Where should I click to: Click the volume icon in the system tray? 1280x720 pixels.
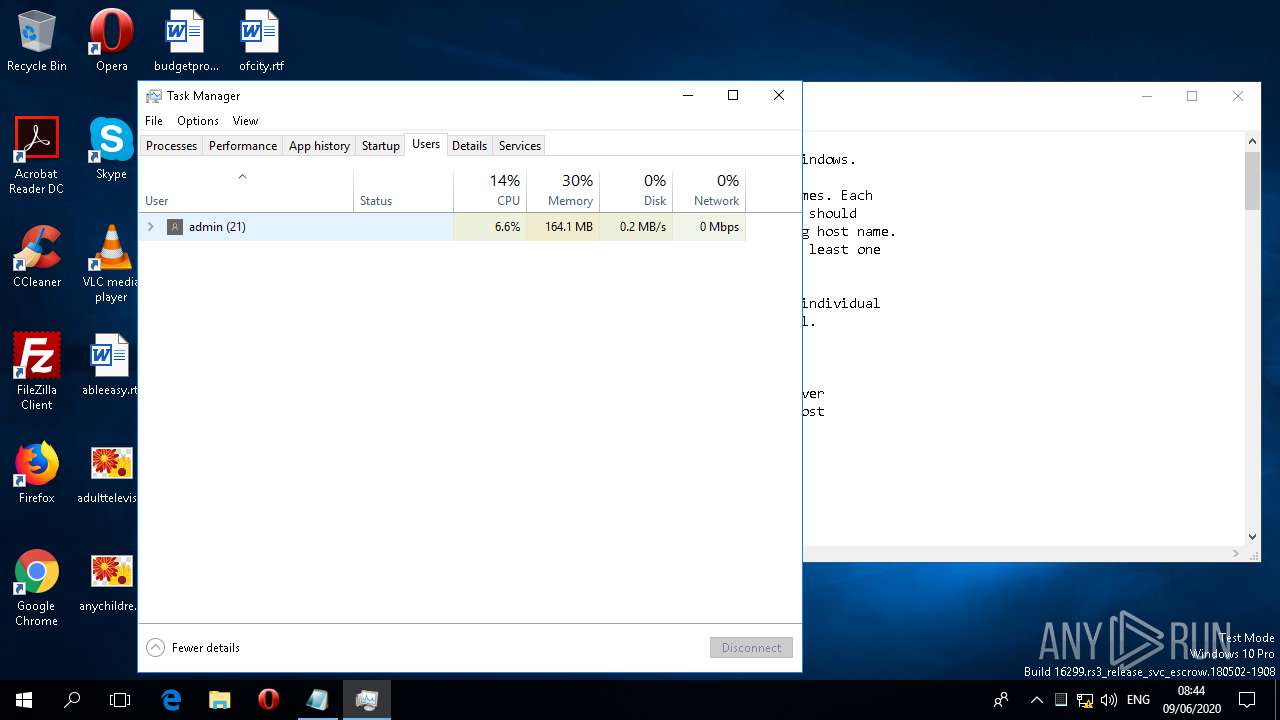(x=1109, y=700)
